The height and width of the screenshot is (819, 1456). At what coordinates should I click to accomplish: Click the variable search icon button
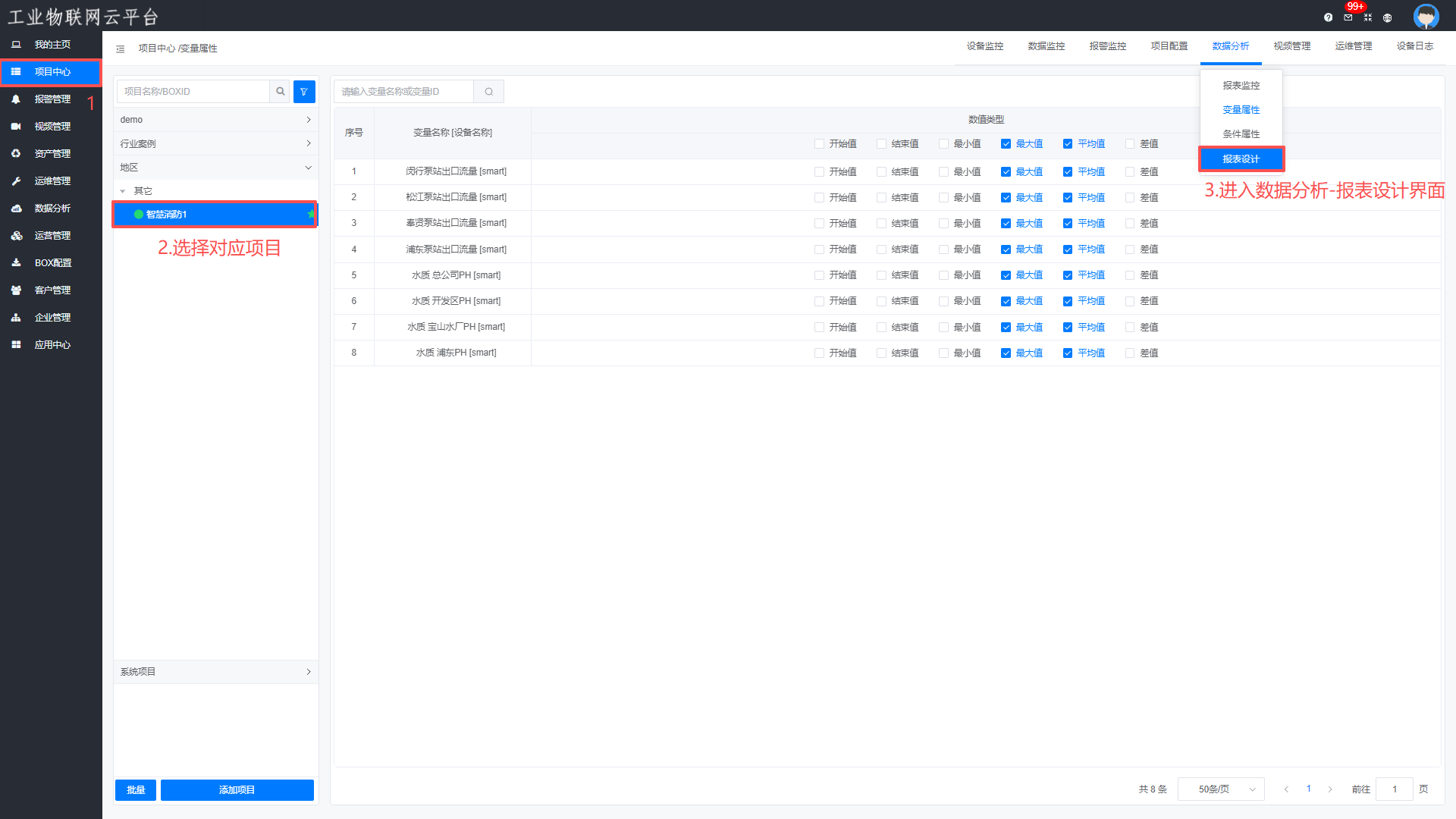pyautogui.click(x=489, y=92)
